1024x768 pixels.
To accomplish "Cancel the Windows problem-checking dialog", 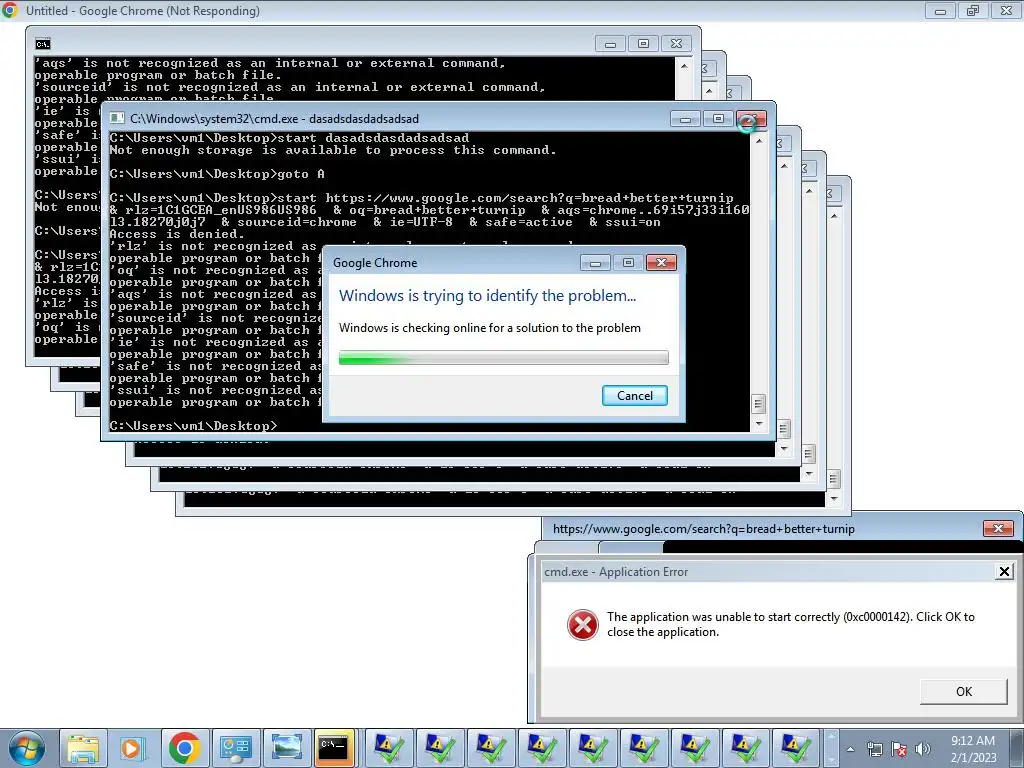I will tap(634, 396).
